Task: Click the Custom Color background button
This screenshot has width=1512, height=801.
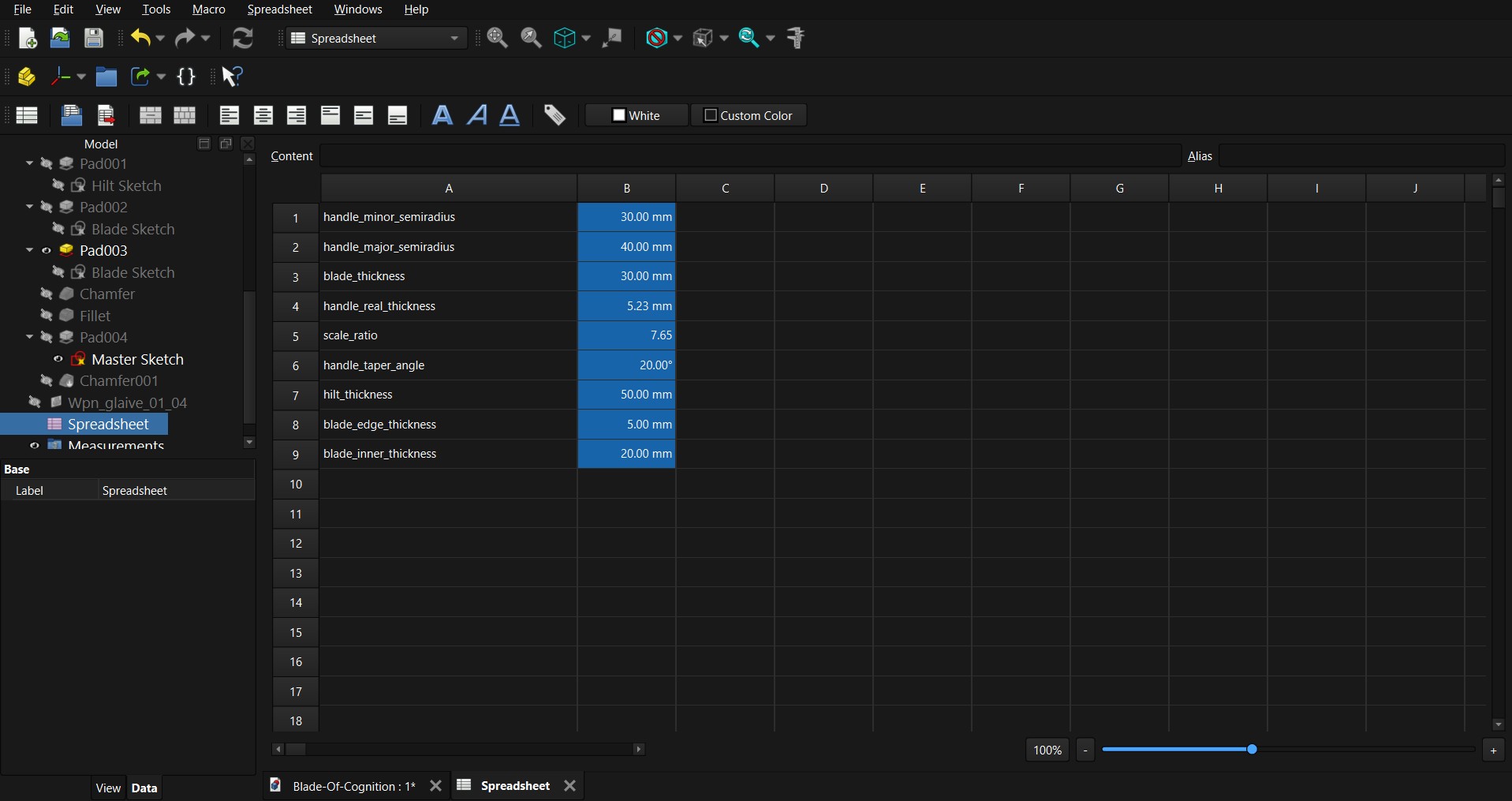Action: pyautogui.click(x=749, y=115)
